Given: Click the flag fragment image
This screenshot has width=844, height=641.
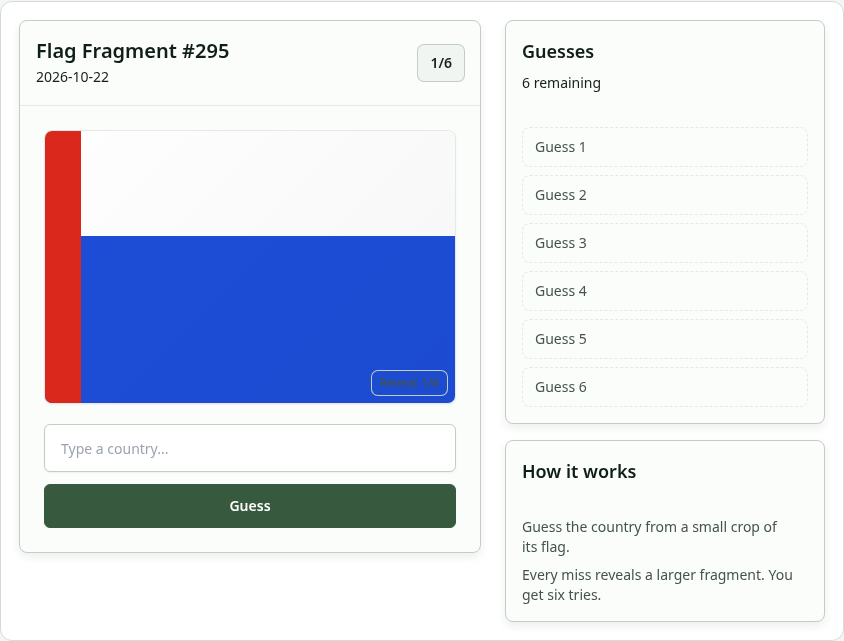Looking at the screenshot, I should pyautogui.click(x=250, y=266).
